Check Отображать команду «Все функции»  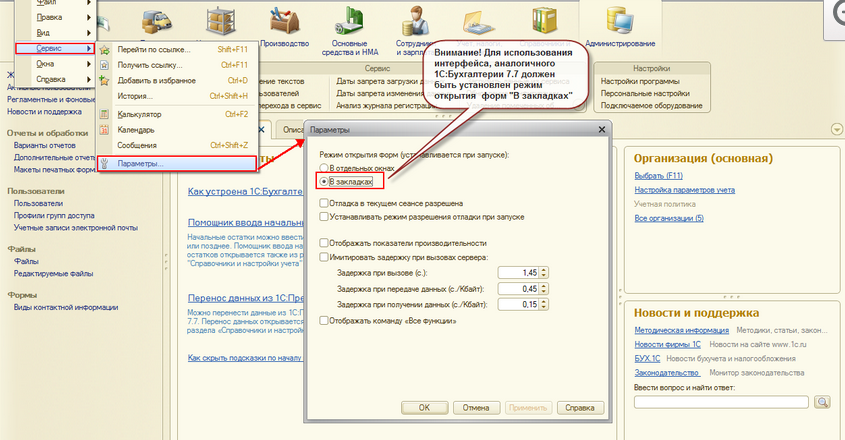pos(323,321)
